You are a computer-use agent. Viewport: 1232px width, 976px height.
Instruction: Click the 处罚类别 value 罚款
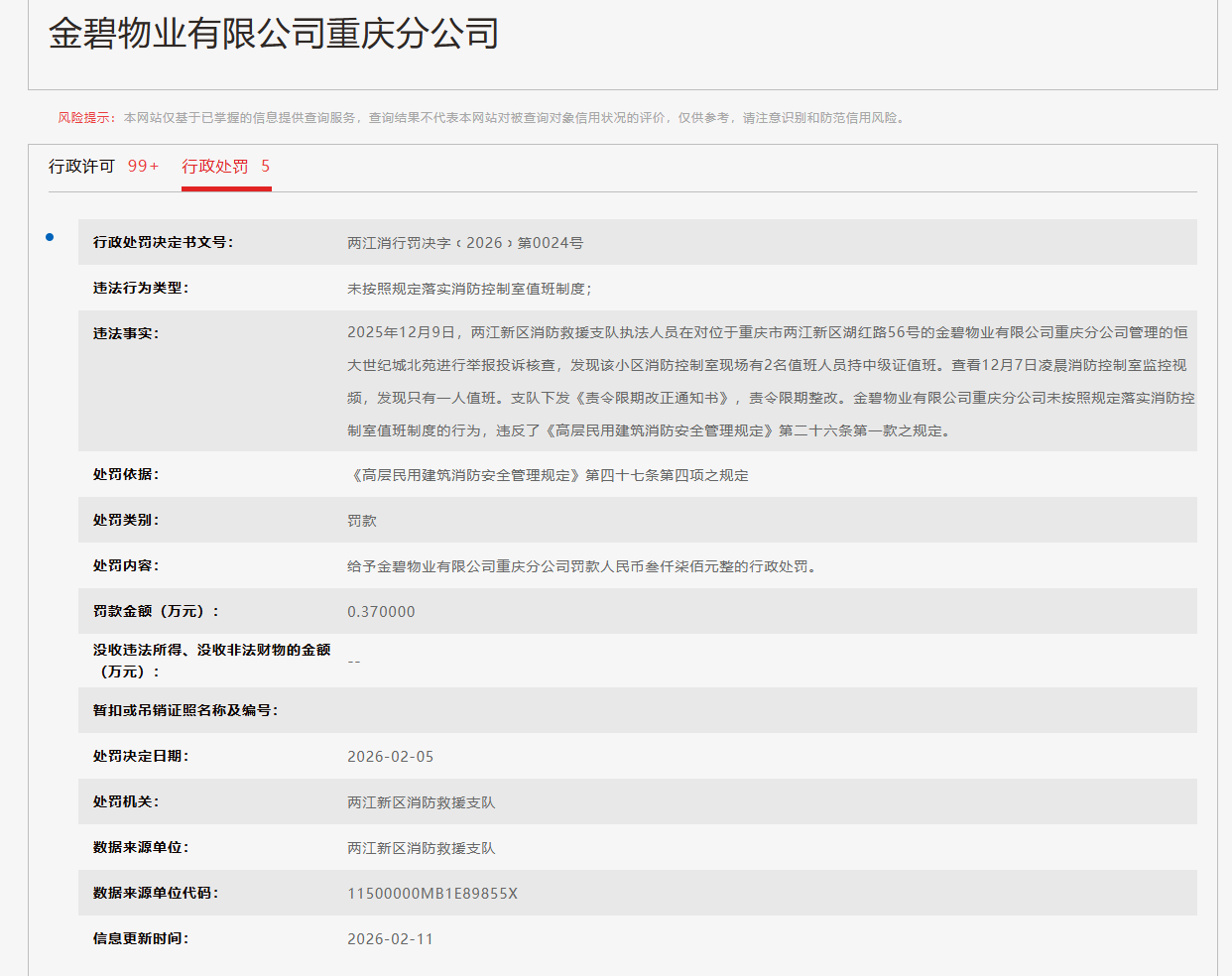(x=362, y=521)
